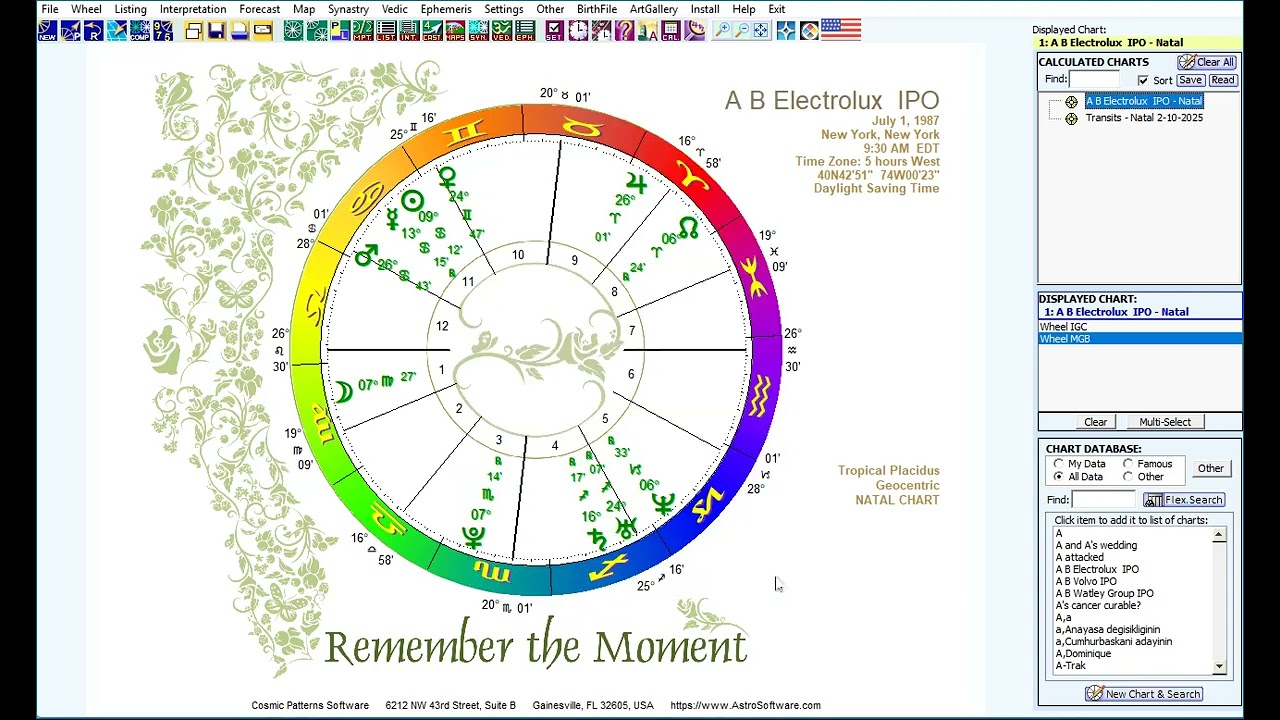This screenshot has height=720, width=1280.
Task: Click the overlapping windows toolbar icon
Action: coord(193,31)
